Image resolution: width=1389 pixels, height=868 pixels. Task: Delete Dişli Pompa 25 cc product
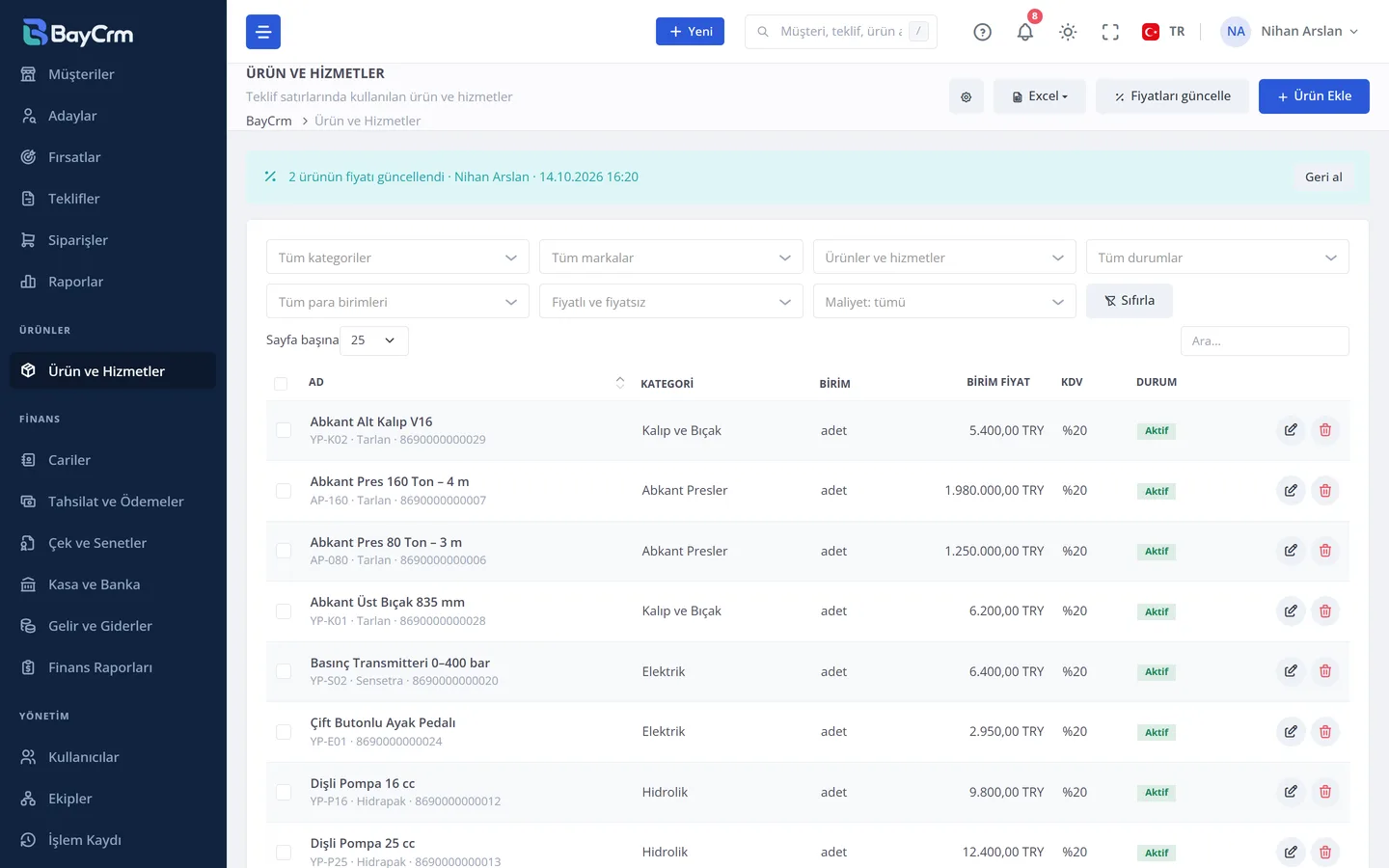coord(1325,853)
